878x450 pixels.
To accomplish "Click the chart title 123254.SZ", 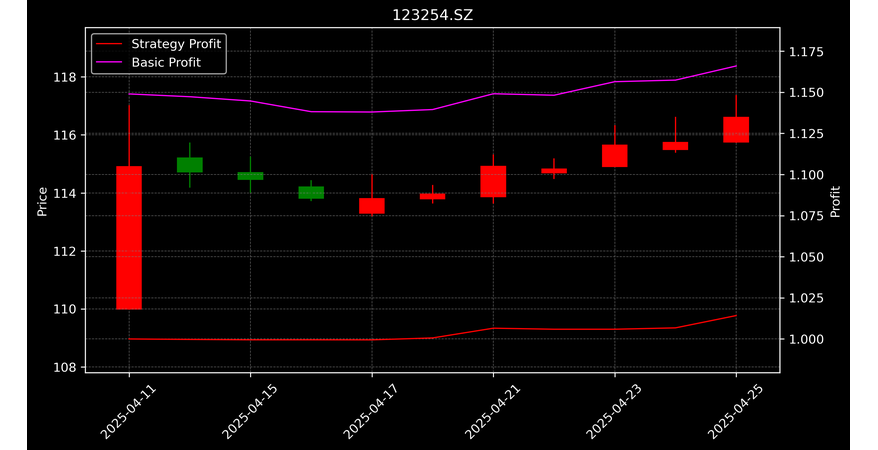I will [x=432, y=15].
